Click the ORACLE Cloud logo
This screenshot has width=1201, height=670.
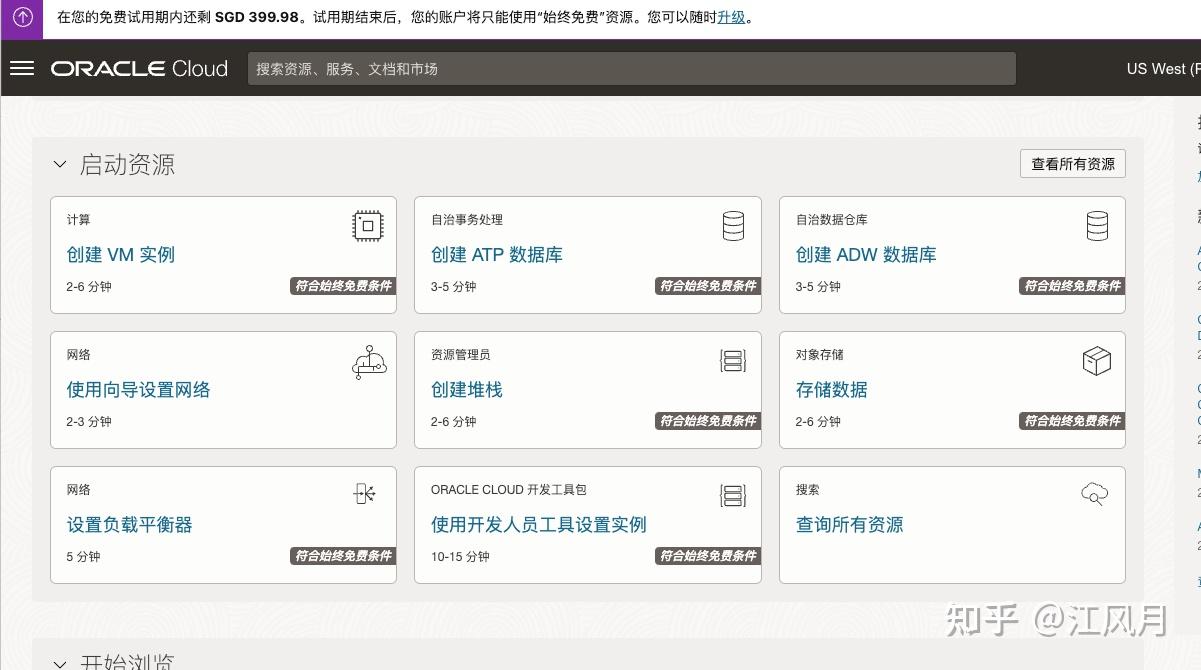tap(139, 68)
